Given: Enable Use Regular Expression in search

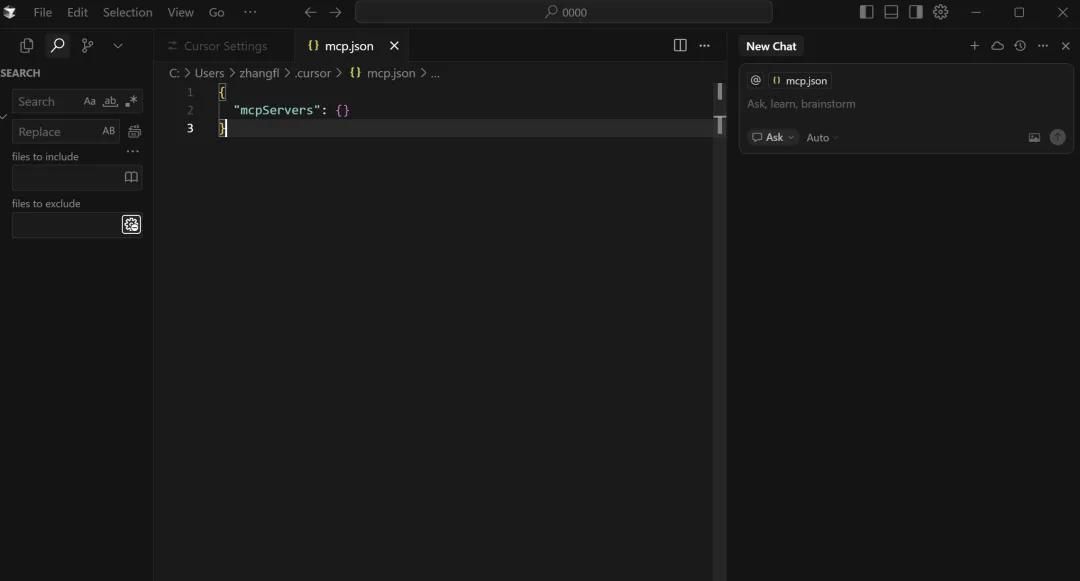Looking at the screenshot, I should [131, 102].
